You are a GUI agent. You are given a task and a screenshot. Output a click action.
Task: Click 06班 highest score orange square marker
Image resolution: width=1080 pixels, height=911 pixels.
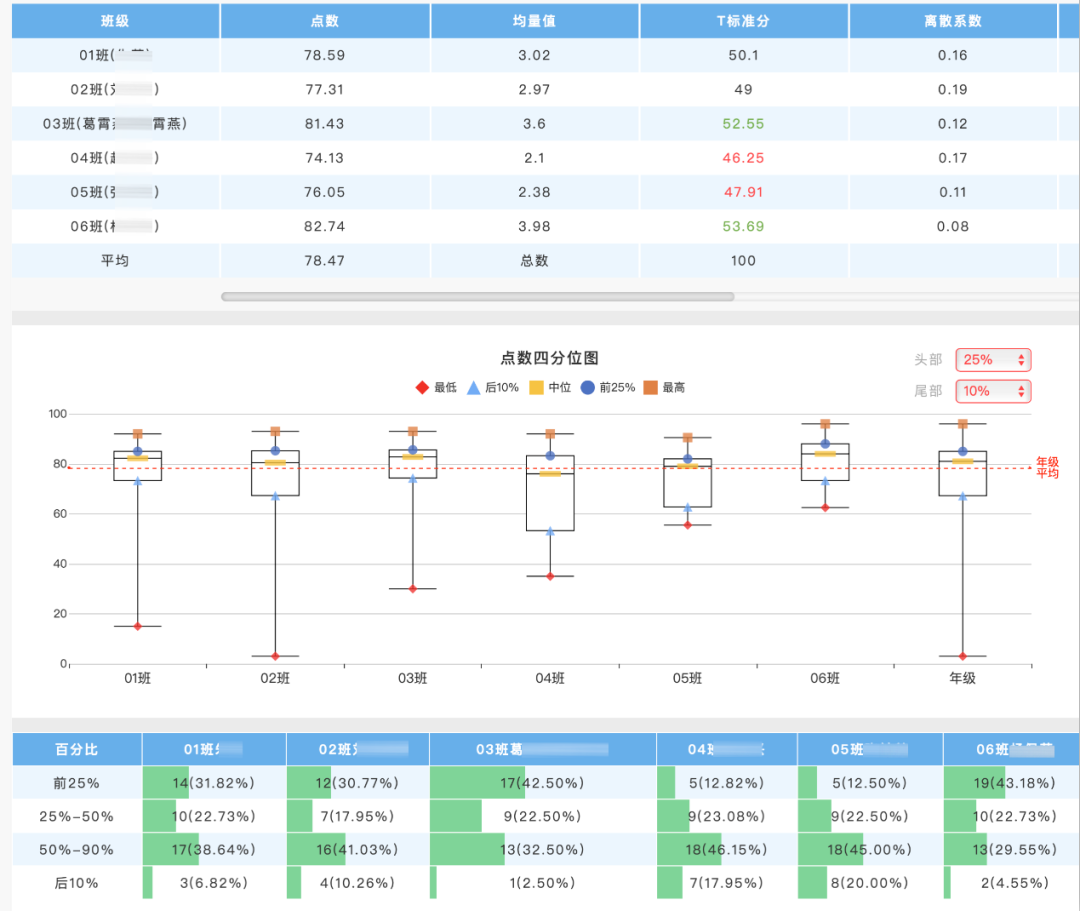pyautogui.click(x=825, y=424)
